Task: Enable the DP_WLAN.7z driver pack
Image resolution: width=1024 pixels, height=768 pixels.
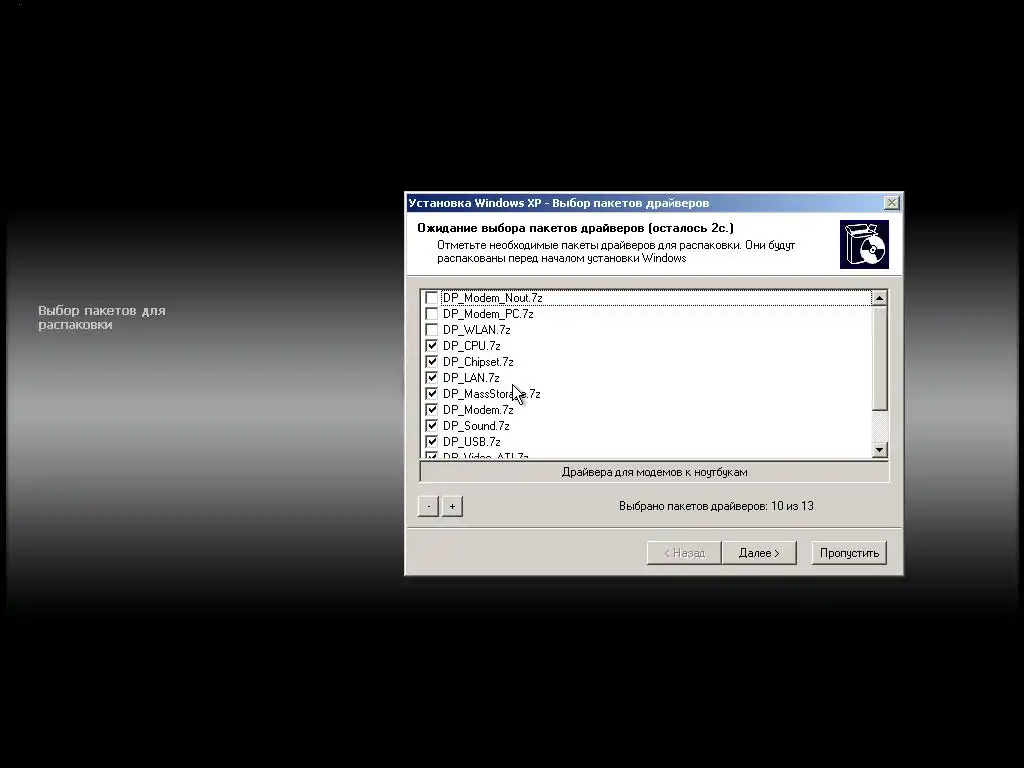Action: tap(431, 330)
